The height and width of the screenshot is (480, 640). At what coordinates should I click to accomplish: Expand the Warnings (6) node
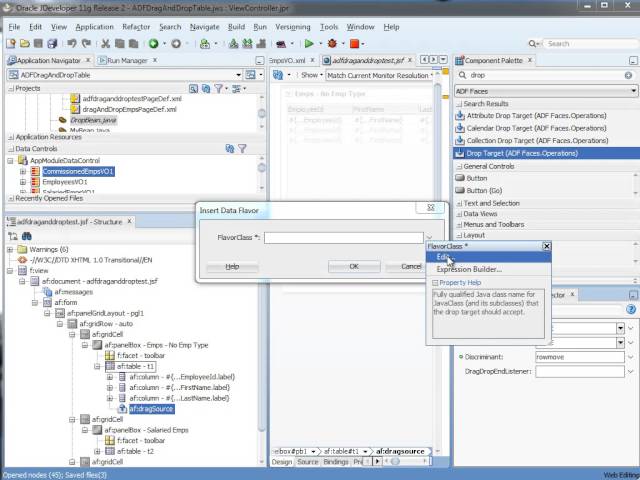10,249
